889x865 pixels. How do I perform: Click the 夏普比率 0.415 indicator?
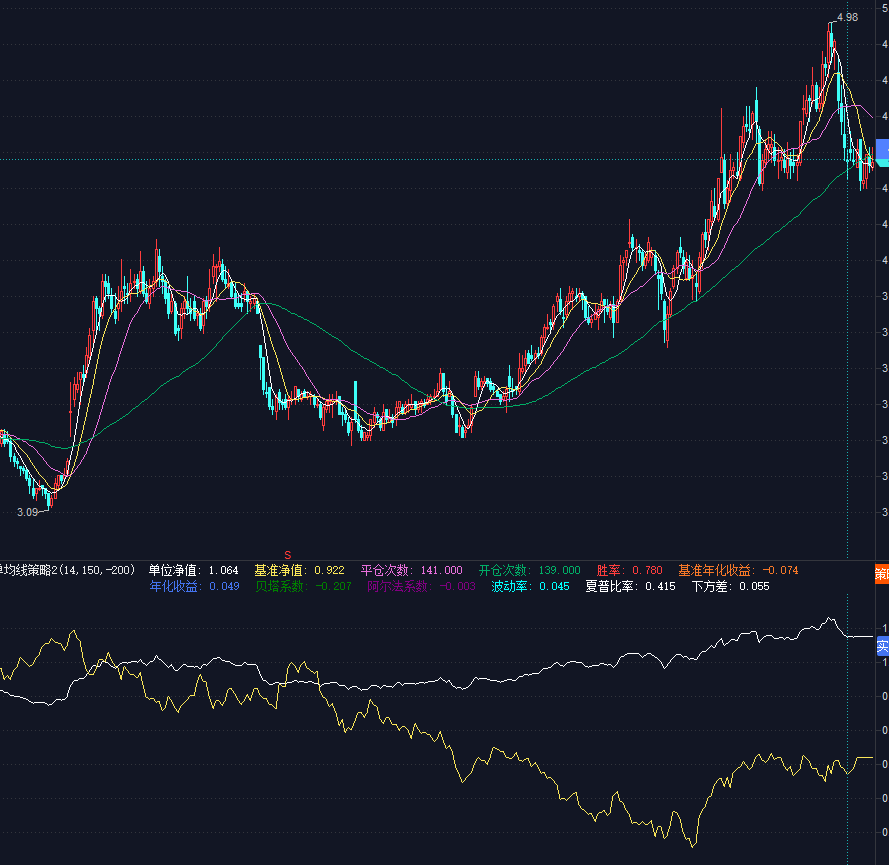point(630,586)
